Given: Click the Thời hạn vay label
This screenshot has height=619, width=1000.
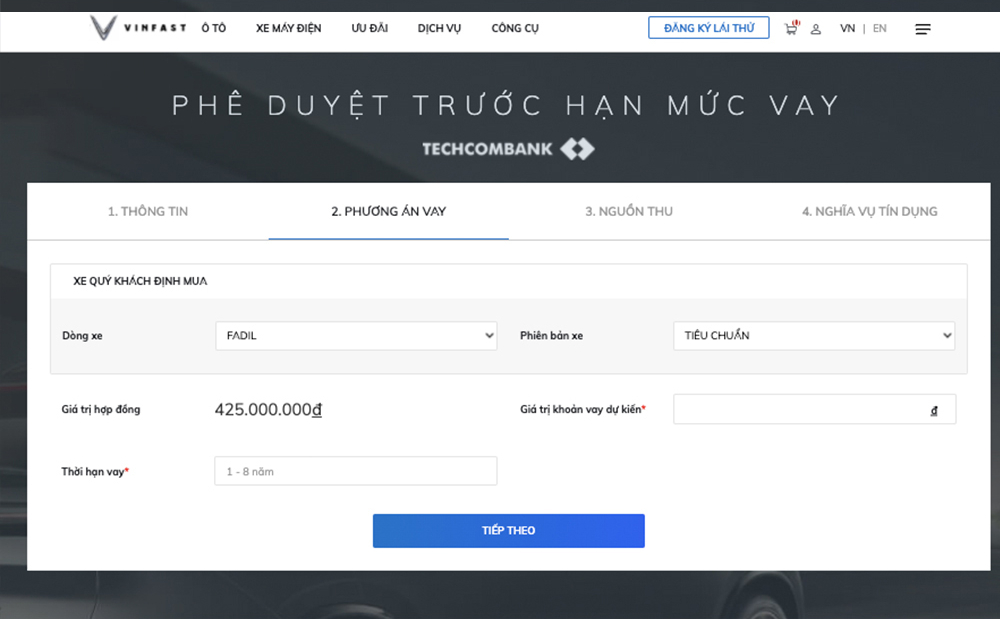Looking at the screenshot, I should pos(95,472).
